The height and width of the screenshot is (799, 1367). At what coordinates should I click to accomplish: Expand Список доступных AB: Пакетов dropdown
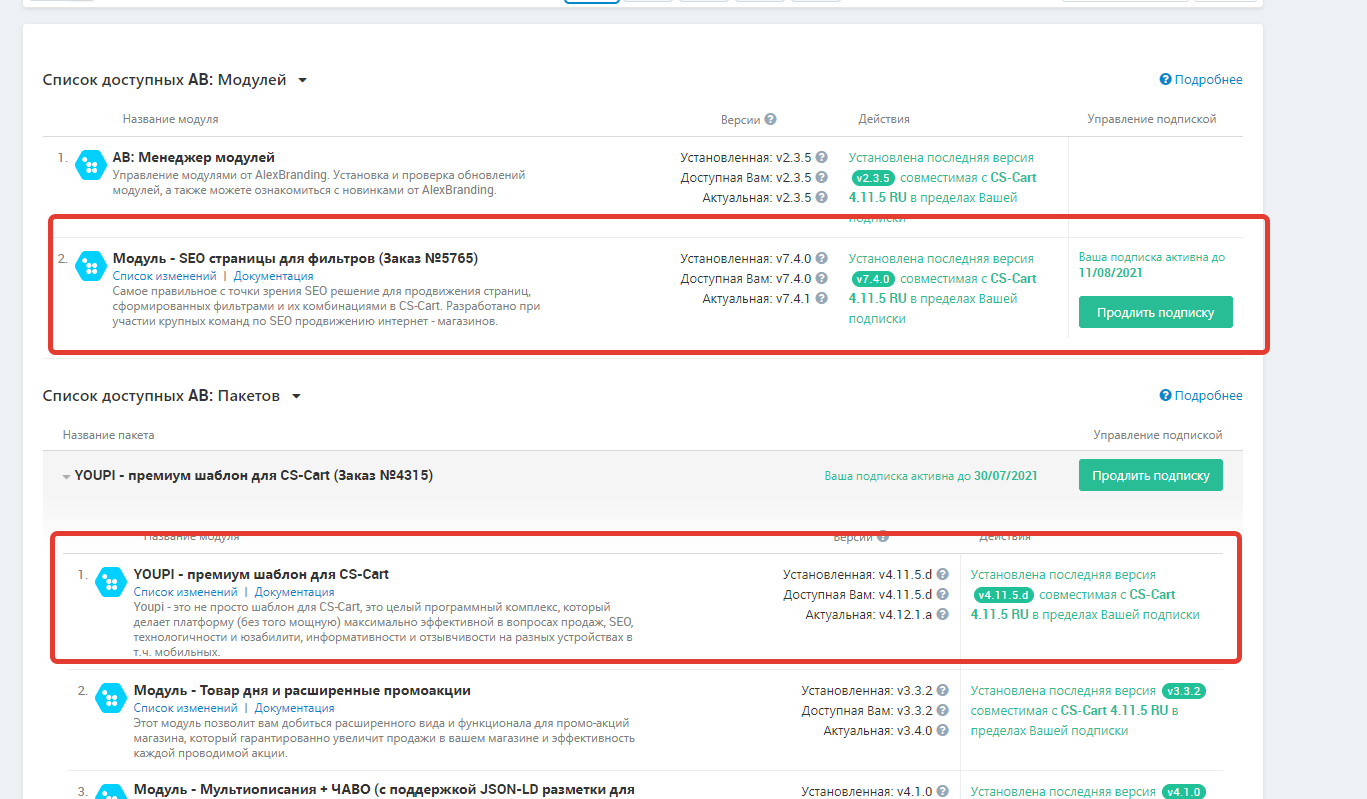click(296, 396)
